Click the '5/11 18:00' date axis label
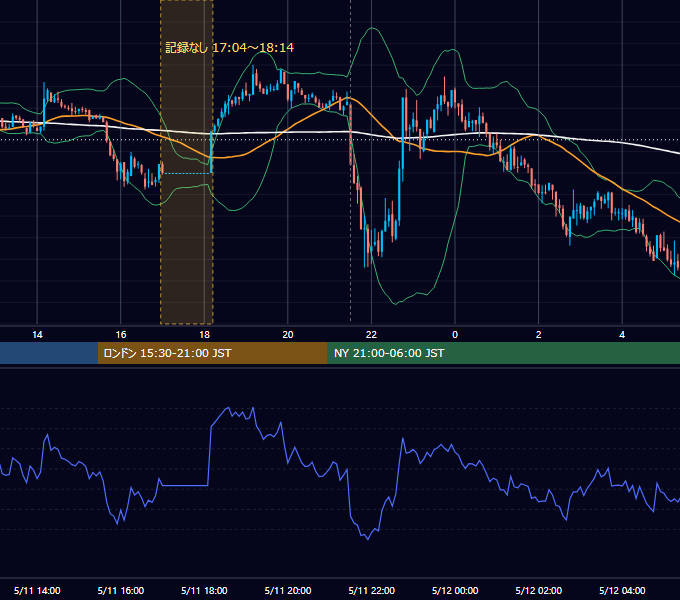 point(204,590)
